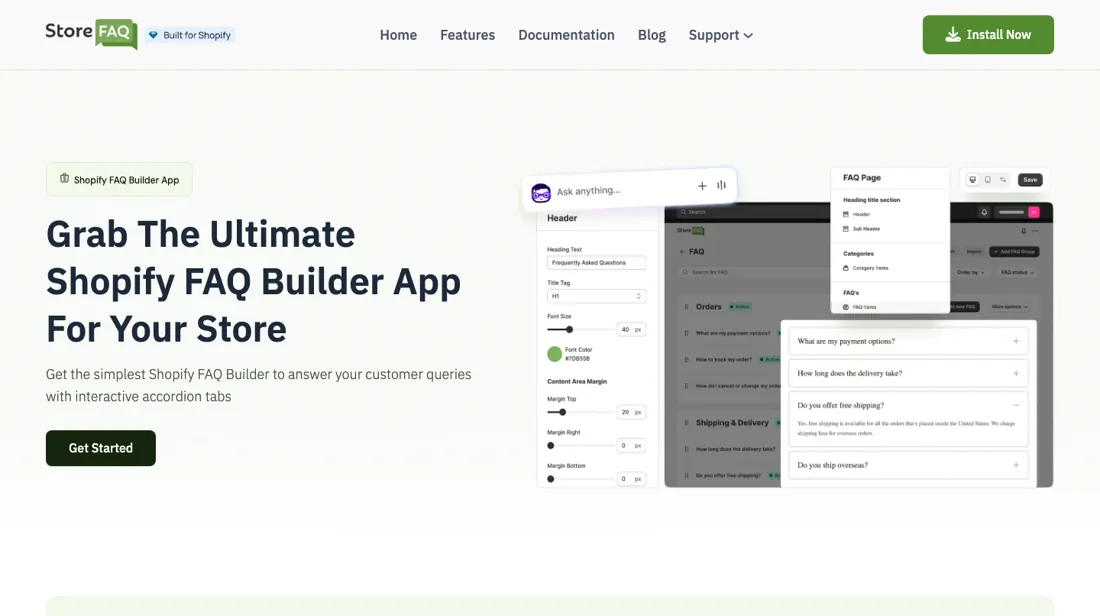Click the AI assistant avatar in Ask anything bar
The width and height of the screenshot is (1100, 616).
pyautogui.click(x=541, y=193)
